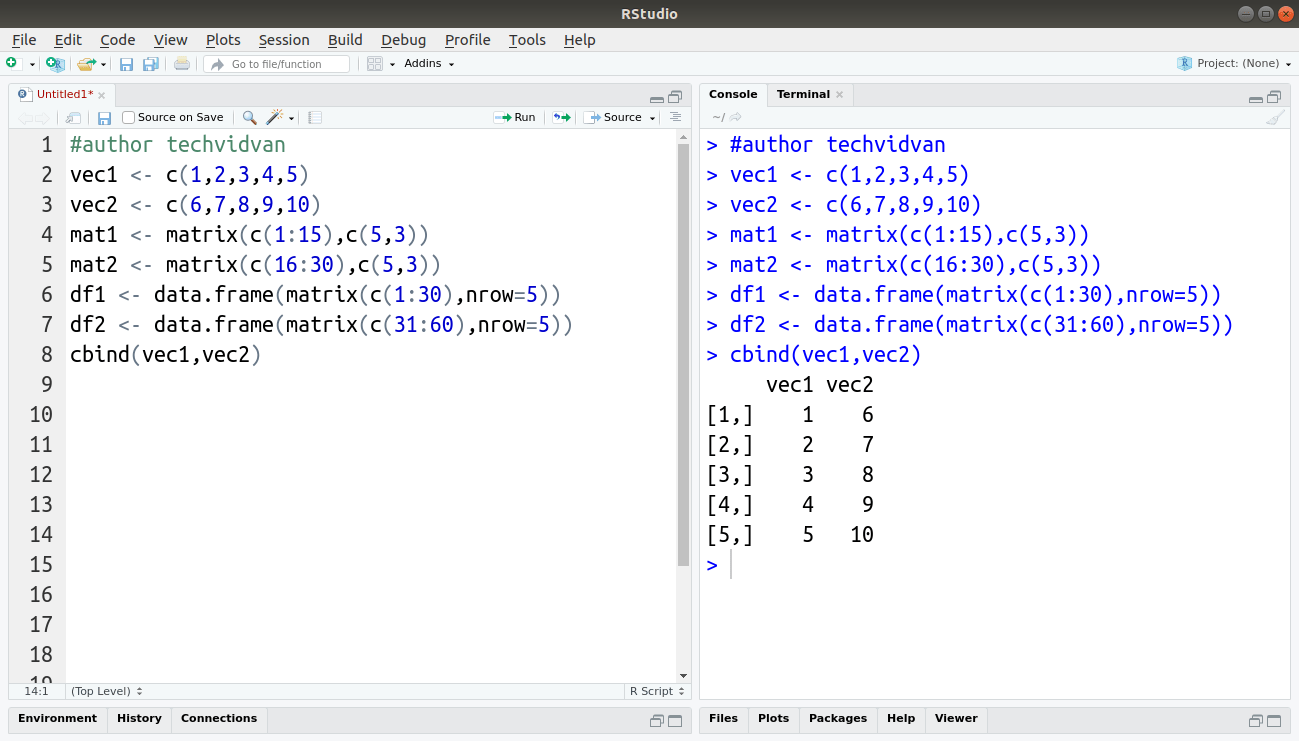The image size is (1299, 741).
Task: Switch to the Console tab
Action: (x=733, y=95)
